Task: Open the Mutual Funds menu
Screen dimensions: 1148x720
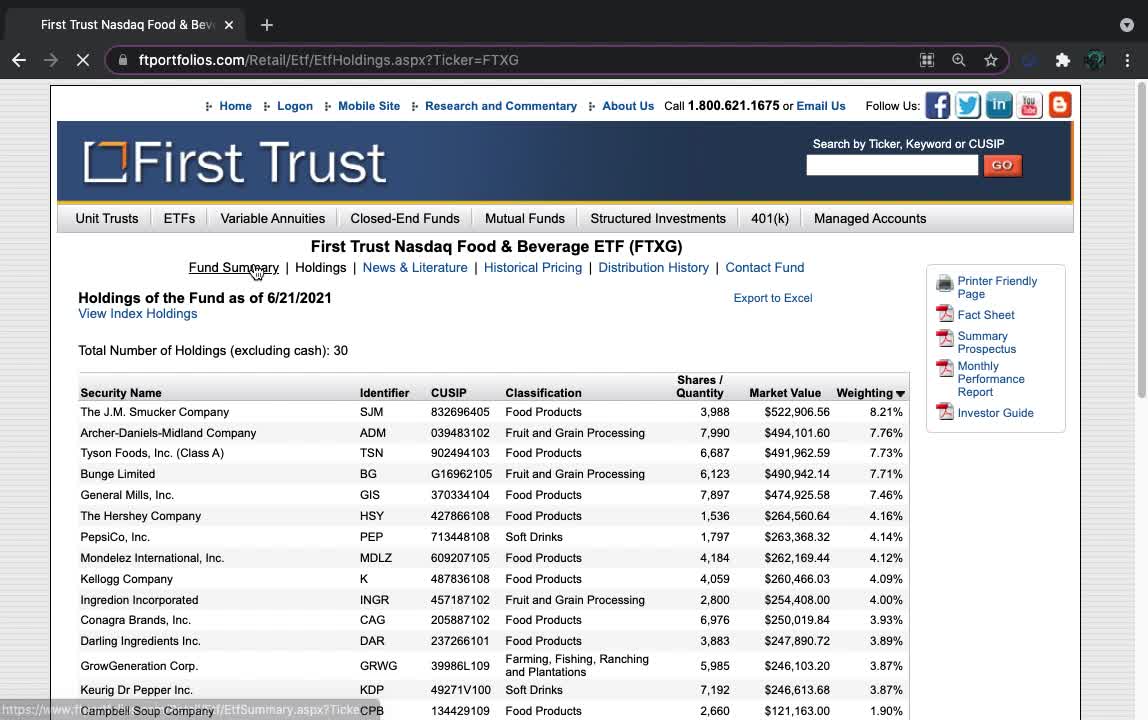Action: click(x=525, y=218)
